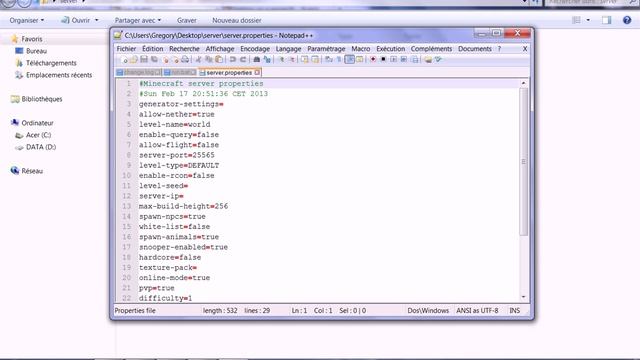The image size is (640, 360).
Task: Click the Close All documents toolbar icon
Action: pyautogui.click(x=176, y=60)
